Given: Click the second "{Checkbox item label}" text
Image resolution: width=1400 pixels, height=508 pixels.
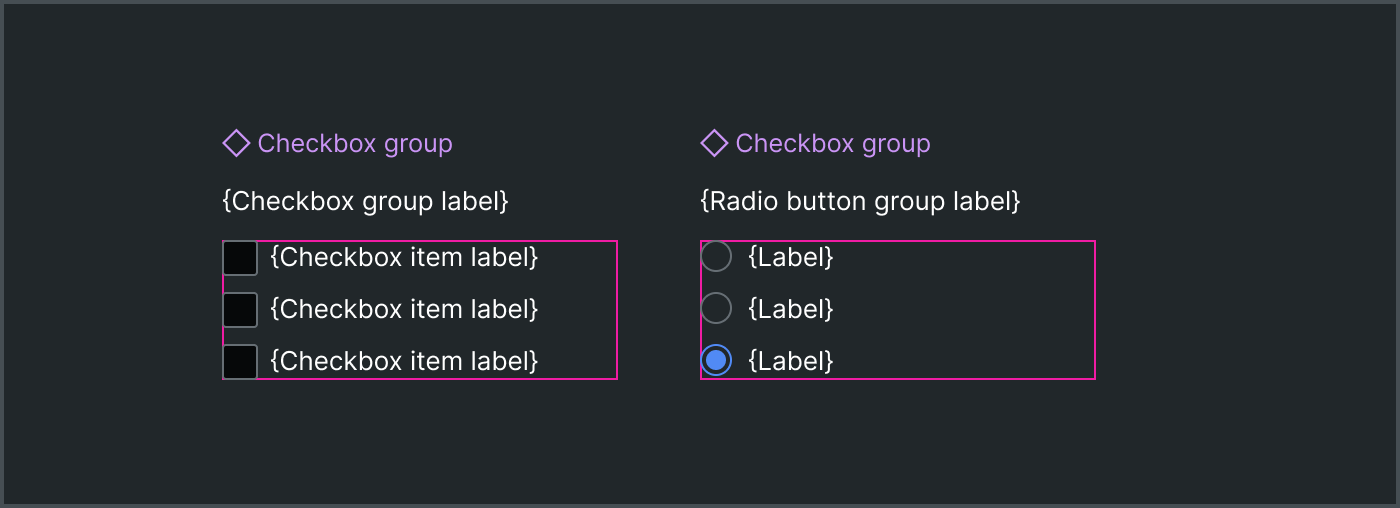Looking at the screenshot, I should pos(404,310).
